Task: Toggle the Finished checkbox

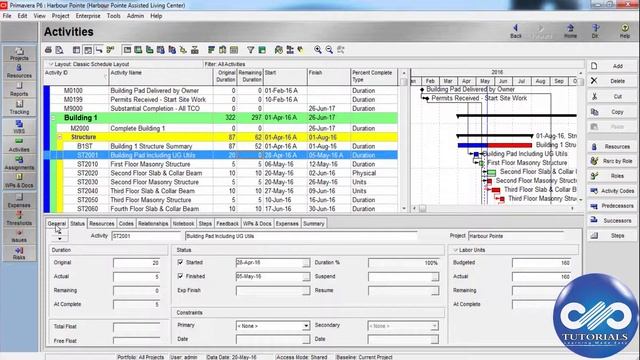Action: click(180, 276)
